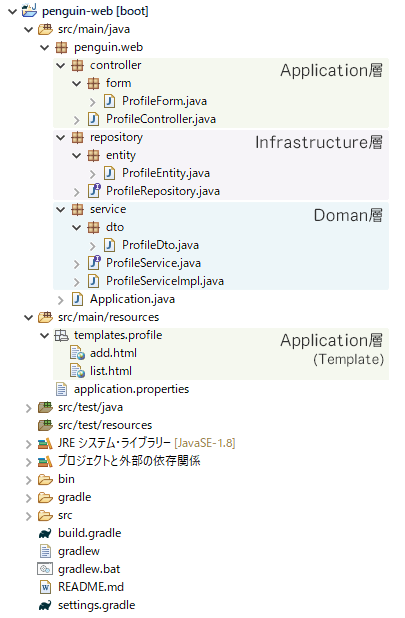This screenshot has height=618, width=405.
Task: Select the gradle folder label
Action: pos(74,497)
